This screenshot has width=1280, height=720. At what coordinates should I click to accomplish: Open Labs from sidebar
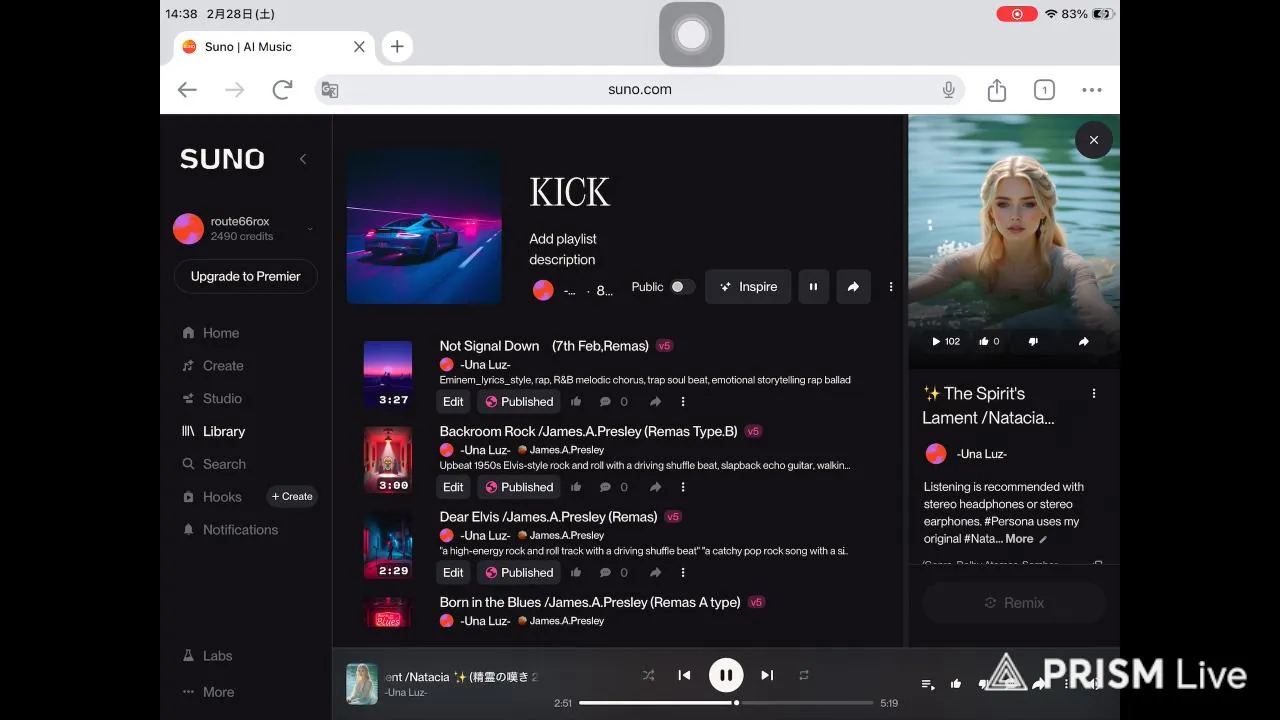point(208,656)
